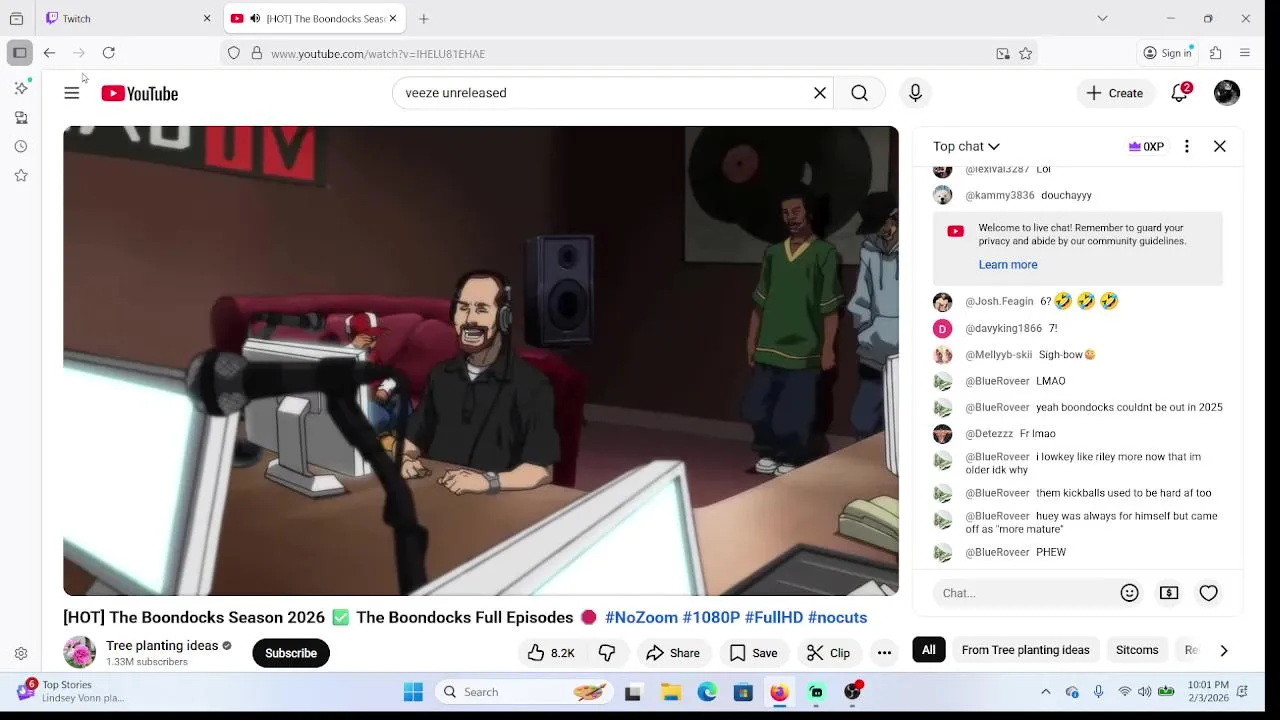Open the Super Chat dollar icon
Viewport: 1280px width, 720px height.
pos(1169,593)
